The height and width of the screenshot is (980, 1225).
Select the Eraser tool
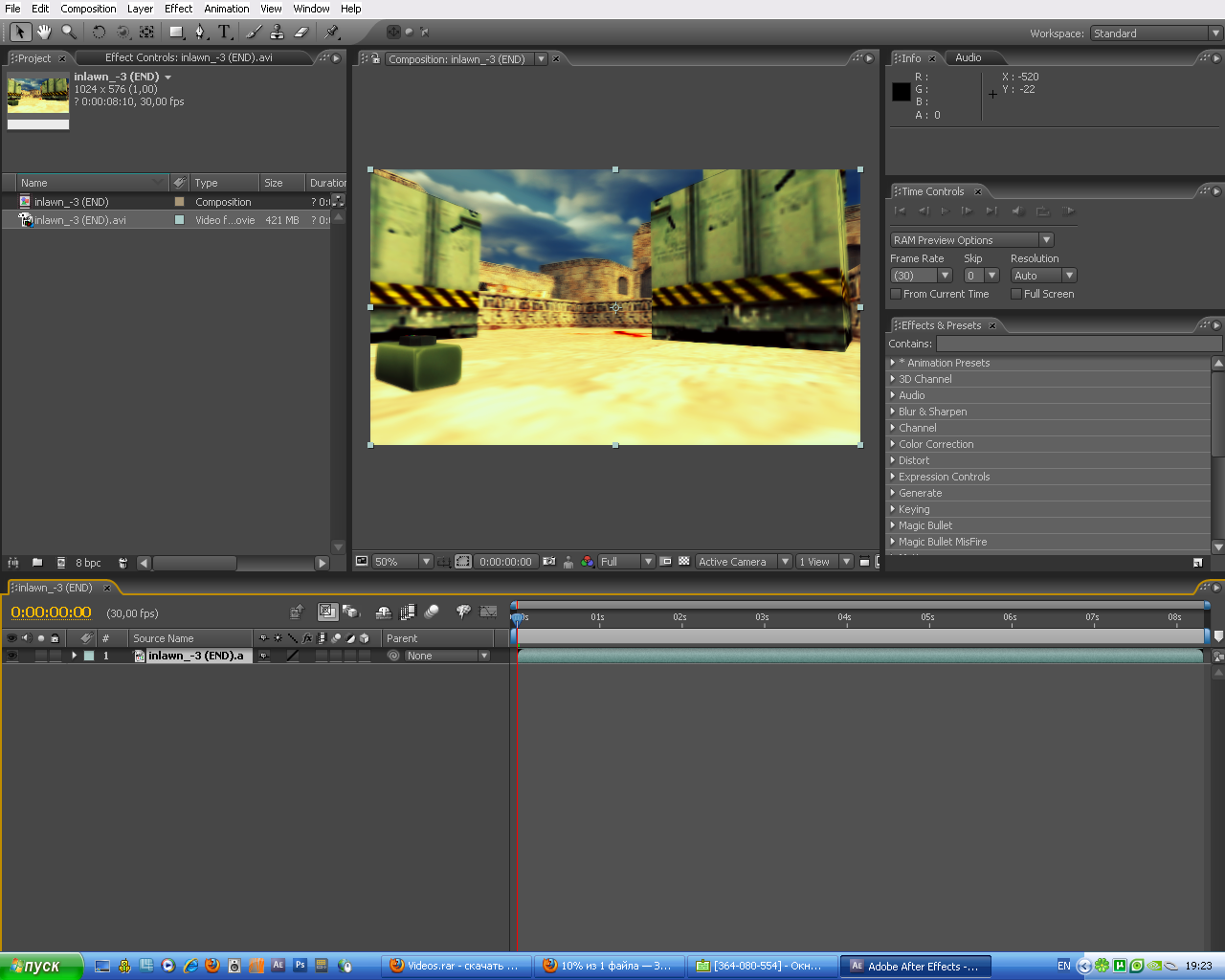pyautogui.click(x=301, y=32)
